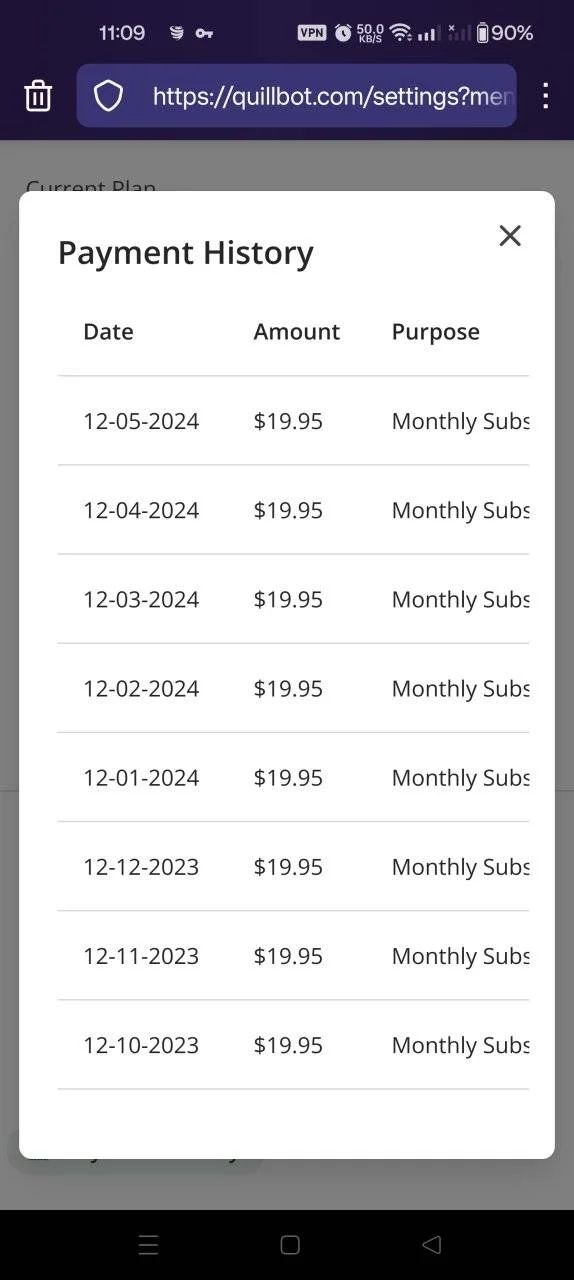Select Monthly Subs text in 12-02-2024 row

click(460, 688)
